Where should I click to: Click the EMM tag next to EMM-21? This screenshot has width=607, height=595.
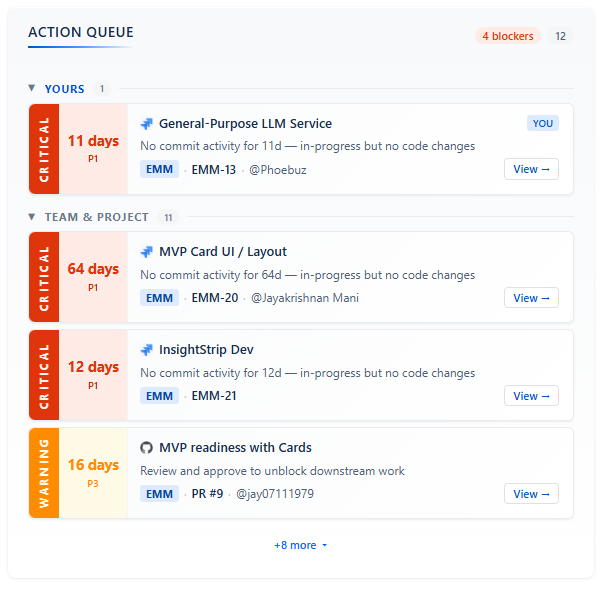click(159, 396)
